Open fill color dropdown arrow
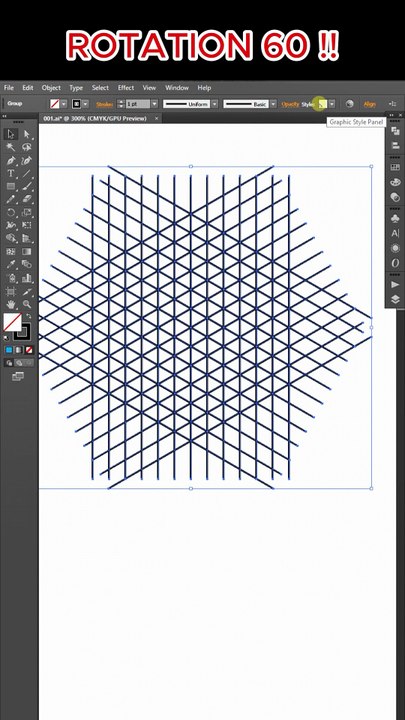The height and width of the screenshot is (720, 405). coord(64,104)
